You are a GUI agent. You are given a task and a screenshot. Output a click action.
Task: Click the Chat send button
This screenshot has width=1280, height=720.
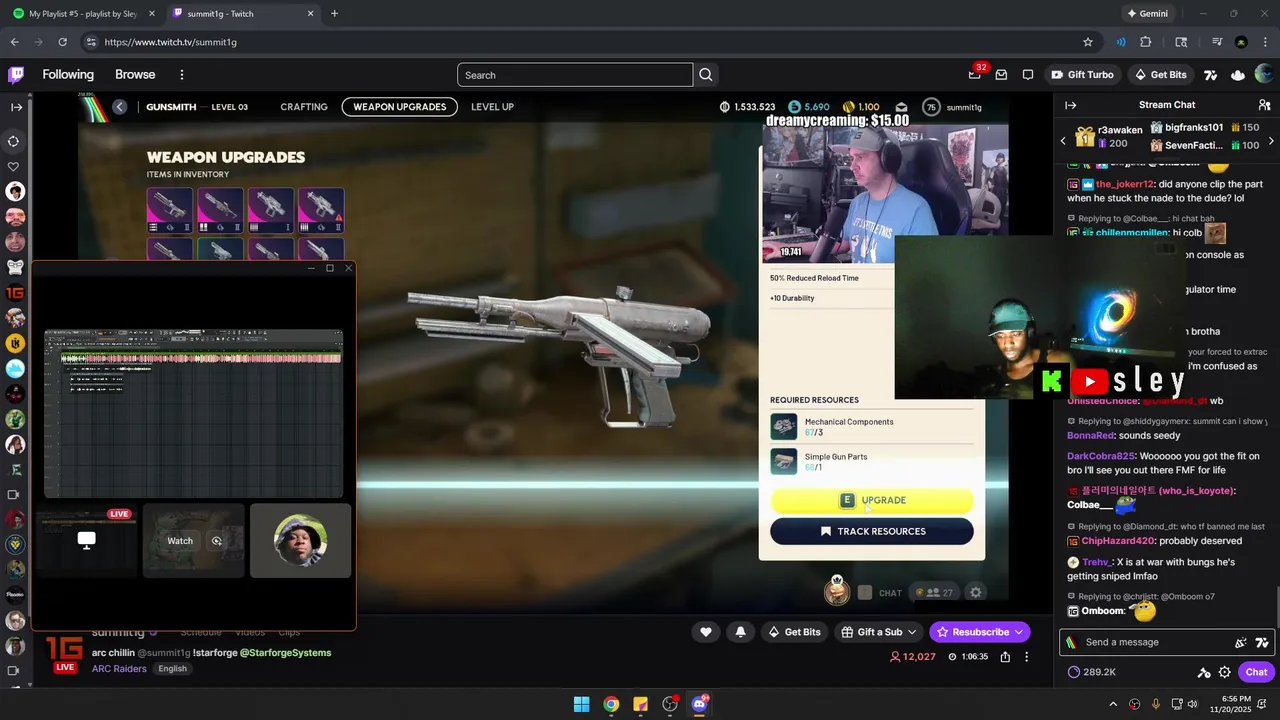[1256, 672]
